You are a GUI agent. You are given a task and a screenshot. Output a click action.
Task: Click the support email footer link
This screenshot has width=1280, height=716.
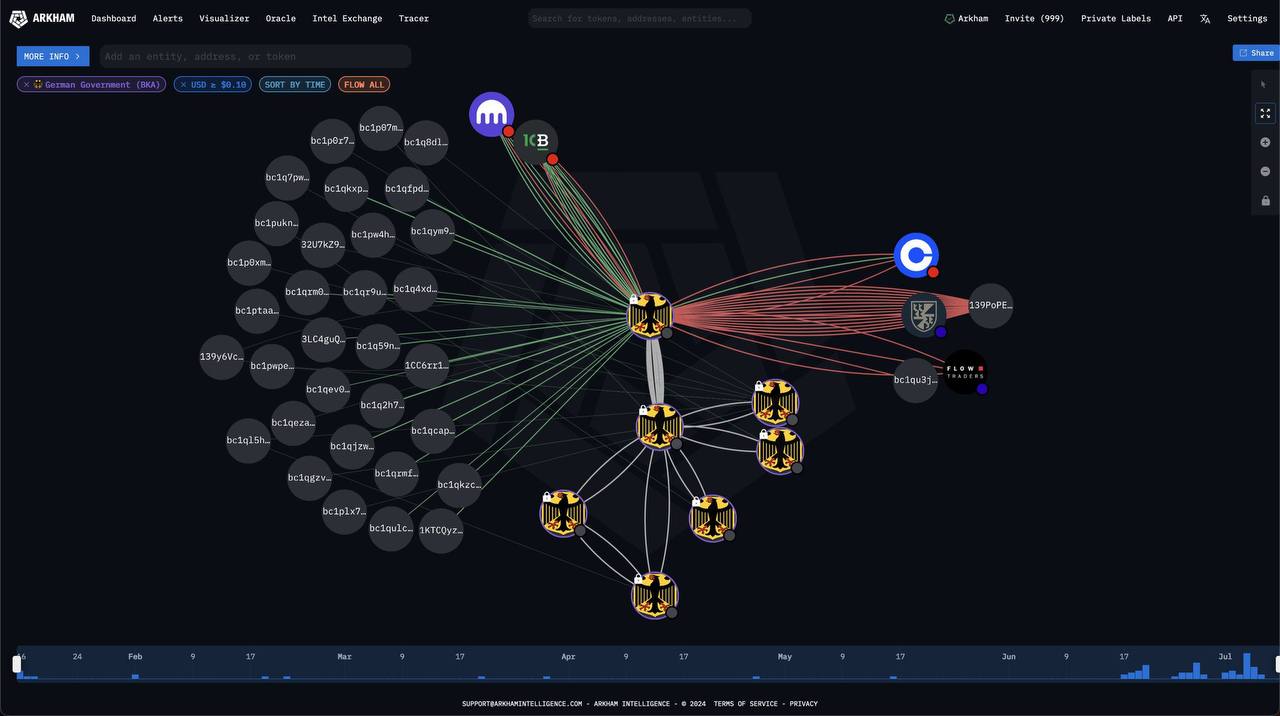[x=522, y=704]
